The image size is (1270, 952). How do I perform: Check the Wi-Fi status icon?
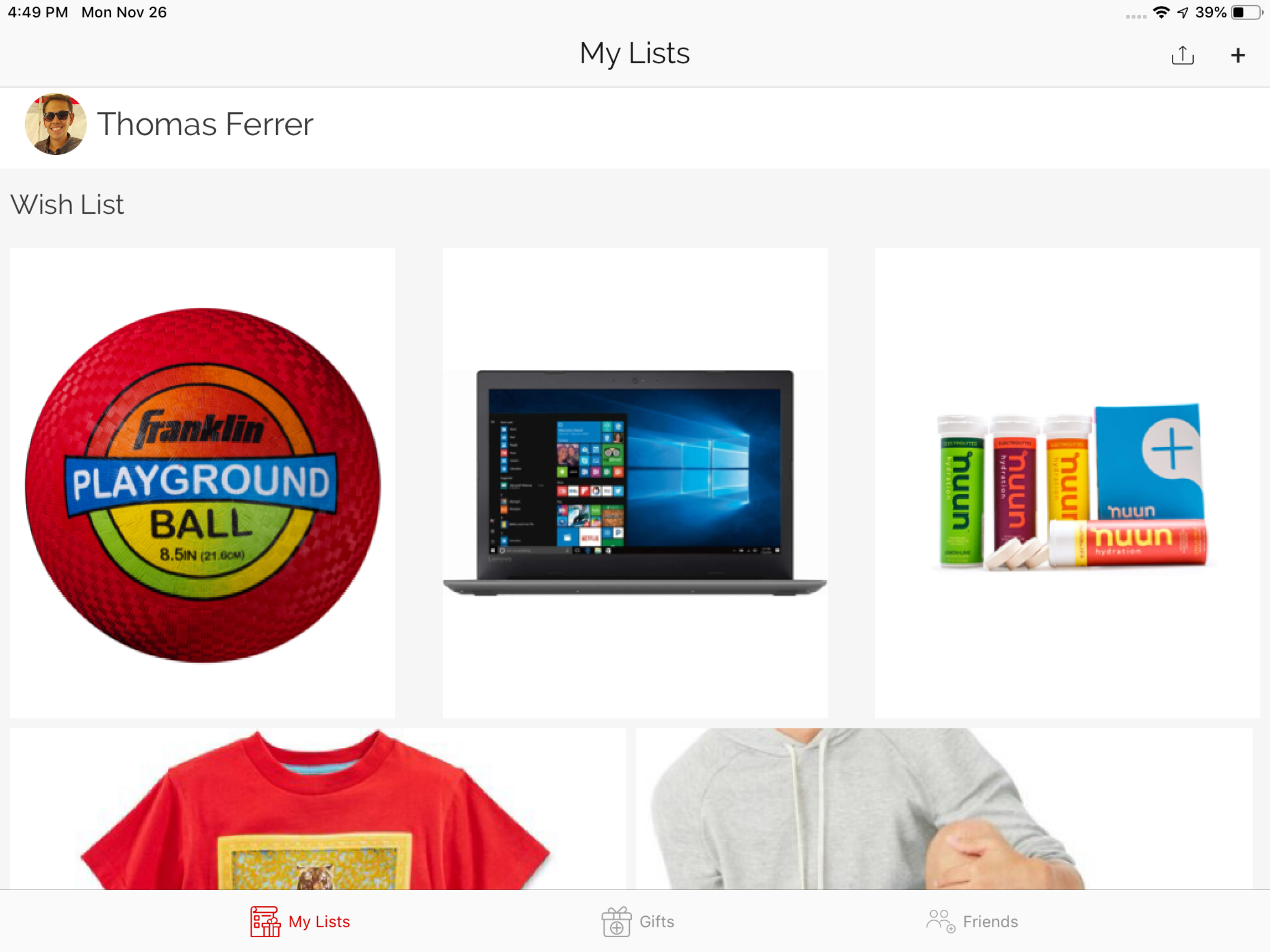coord(1161,12)
